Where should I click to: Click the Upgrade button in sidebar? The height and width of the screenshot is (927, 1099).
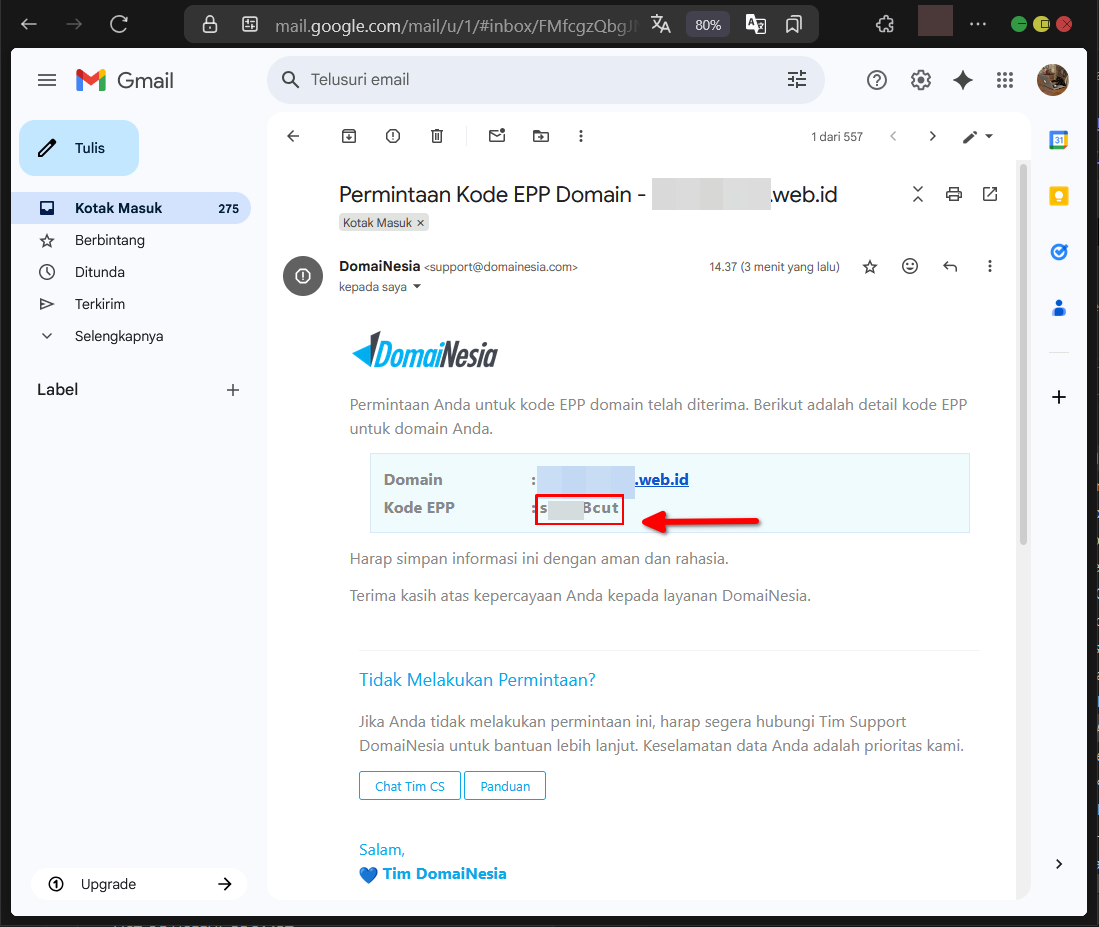139,884
